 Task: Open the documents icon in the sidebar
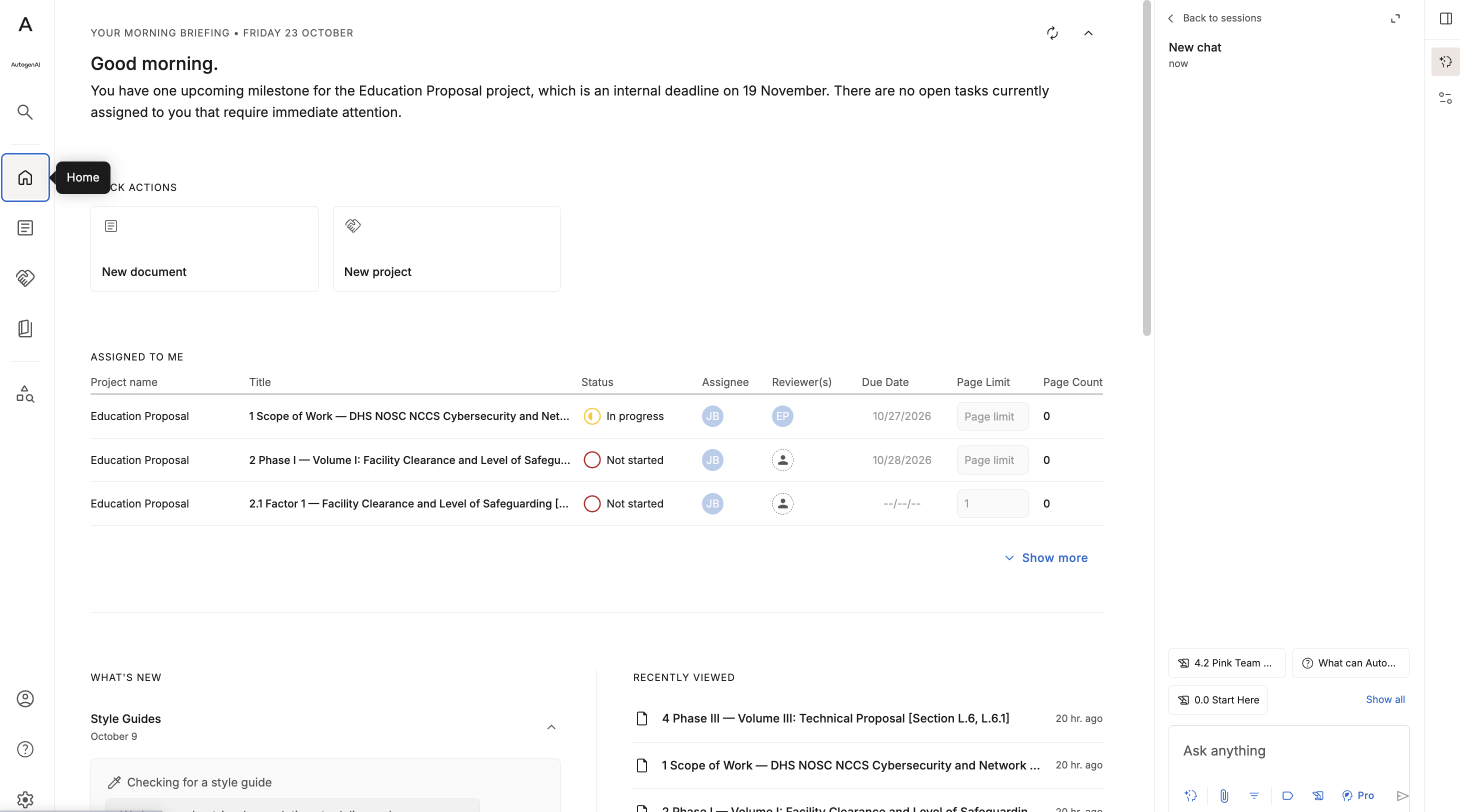click(25, 228)
